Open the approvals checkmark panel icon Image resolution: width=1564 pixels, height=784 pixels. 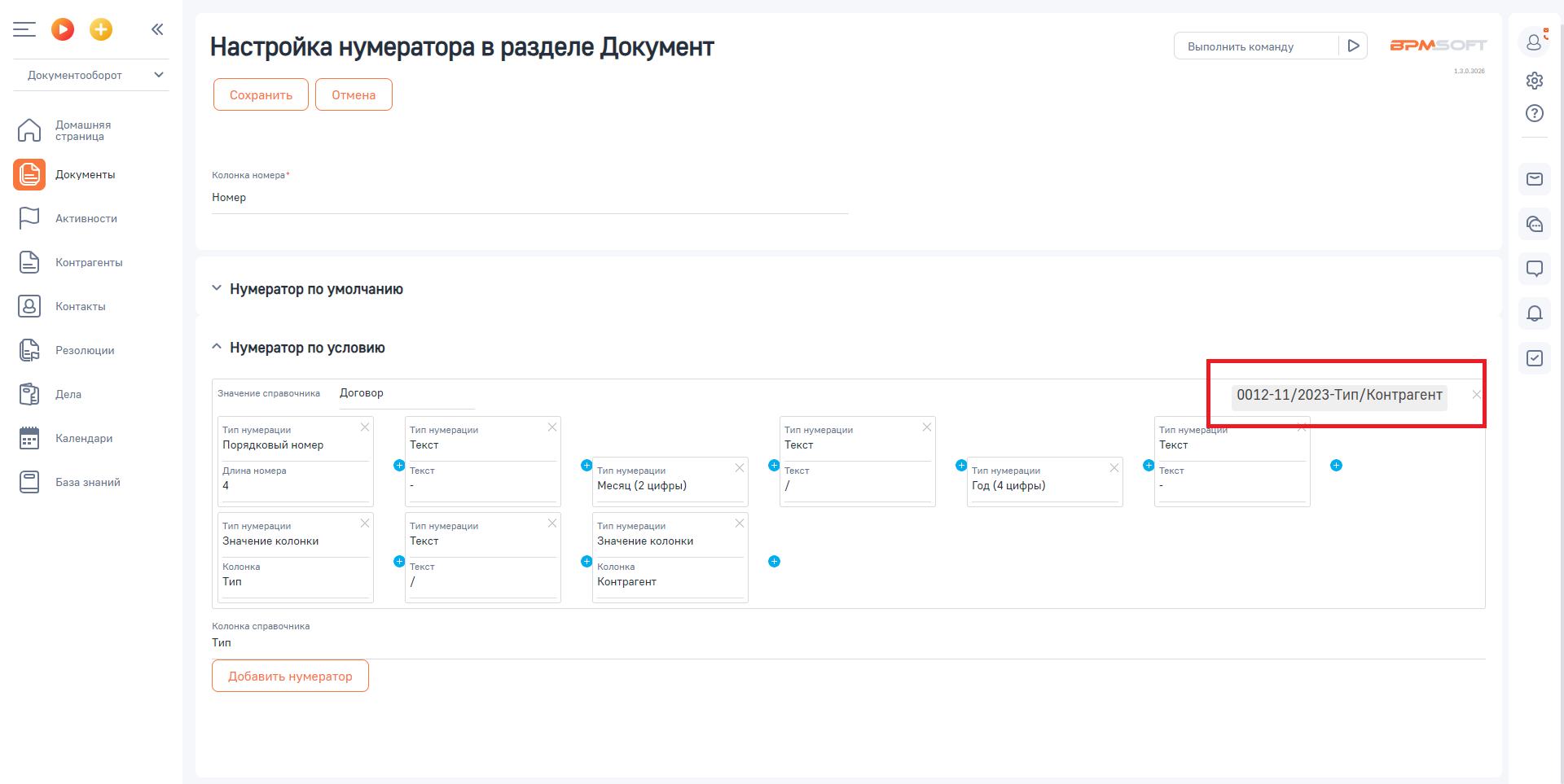[1535, 358]
